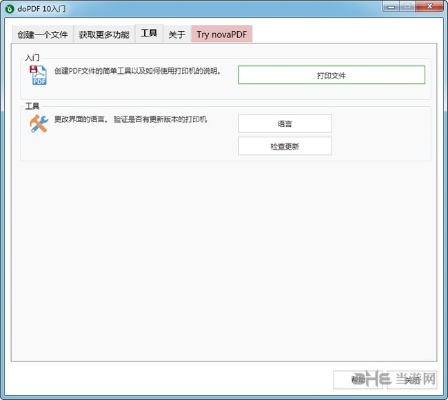This screenshot has height=400, width=448.
Task: Go to the 关于 tab
Action: tap(177, 34)
